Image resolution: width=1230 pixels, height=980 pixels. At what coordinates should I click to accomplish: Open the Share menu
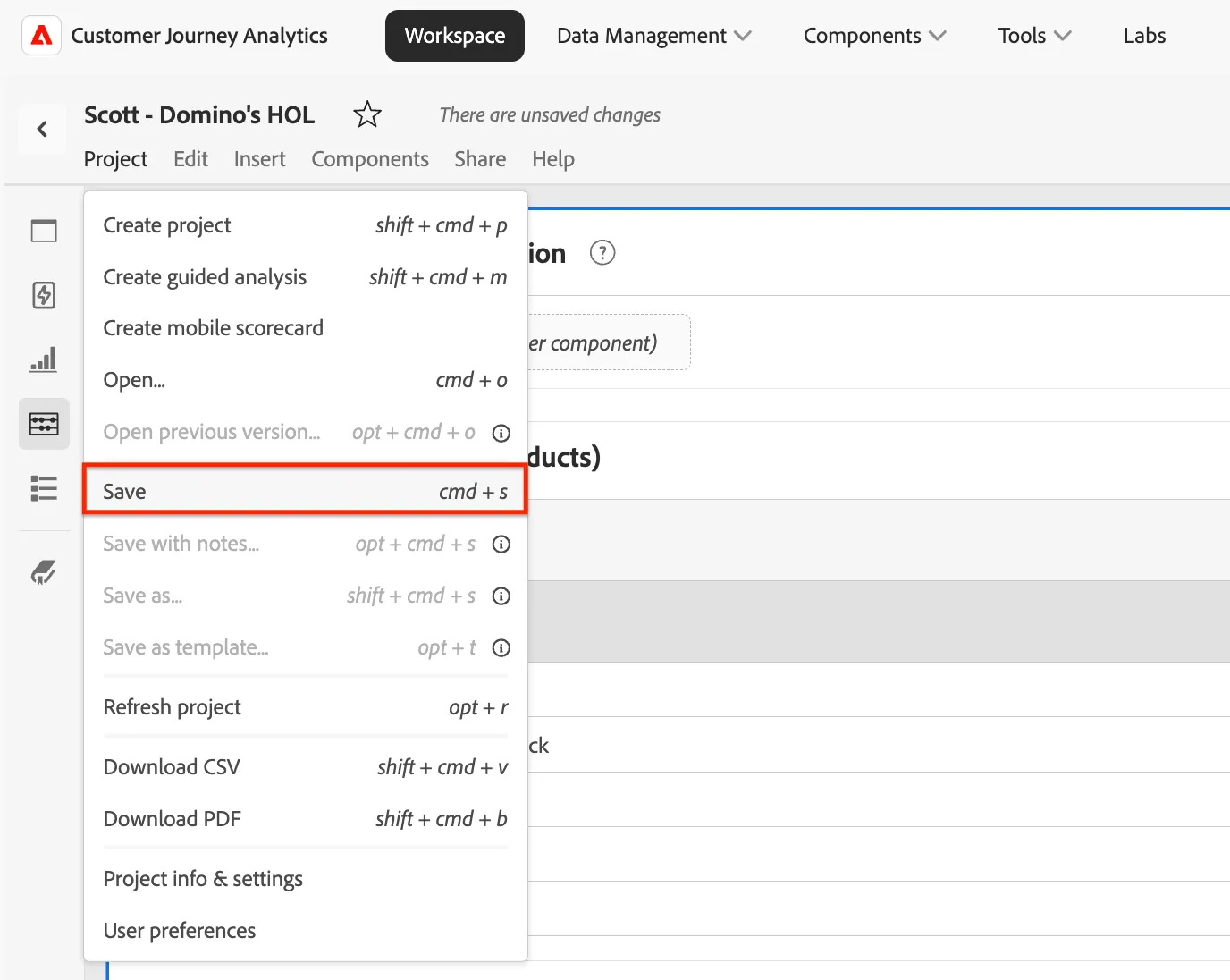(x=480, y=159)
